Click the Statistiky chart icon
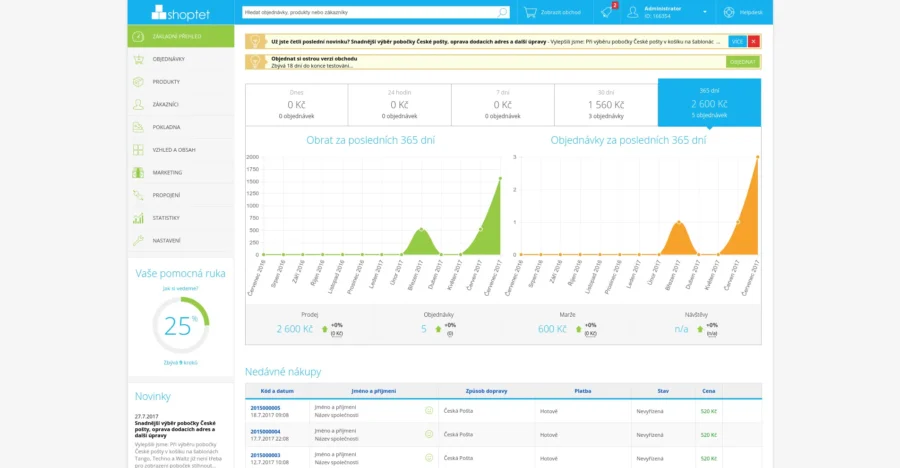 click(138, 218)
